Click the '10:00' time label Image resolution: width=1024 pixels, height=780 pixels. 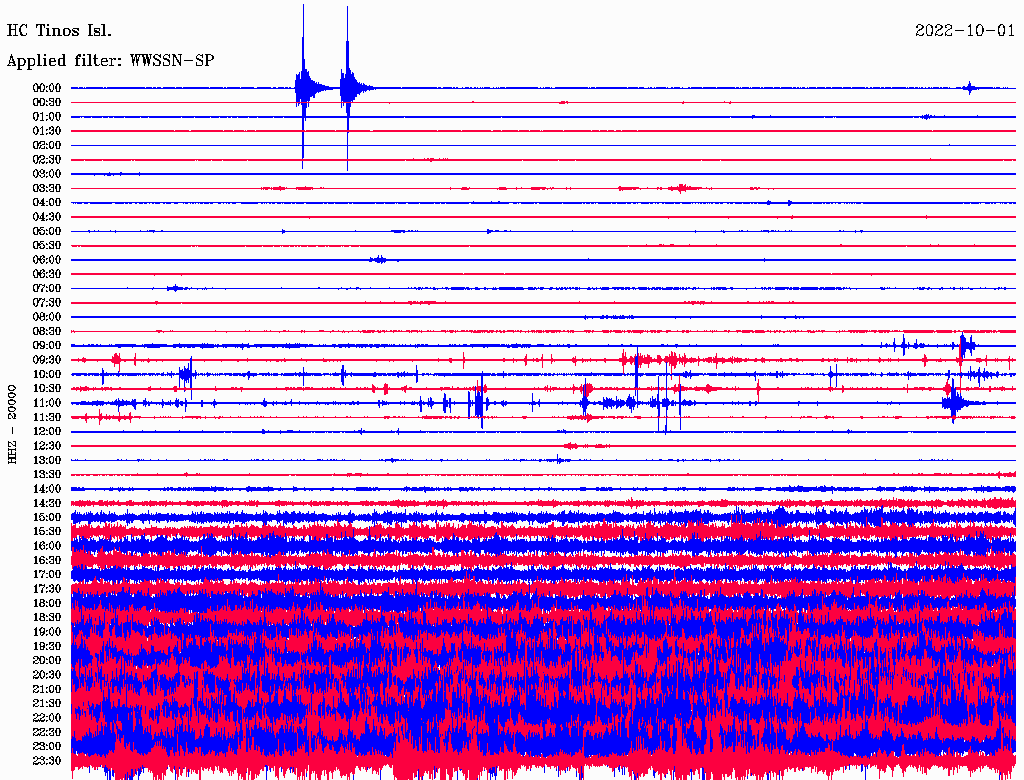(47, 374)
